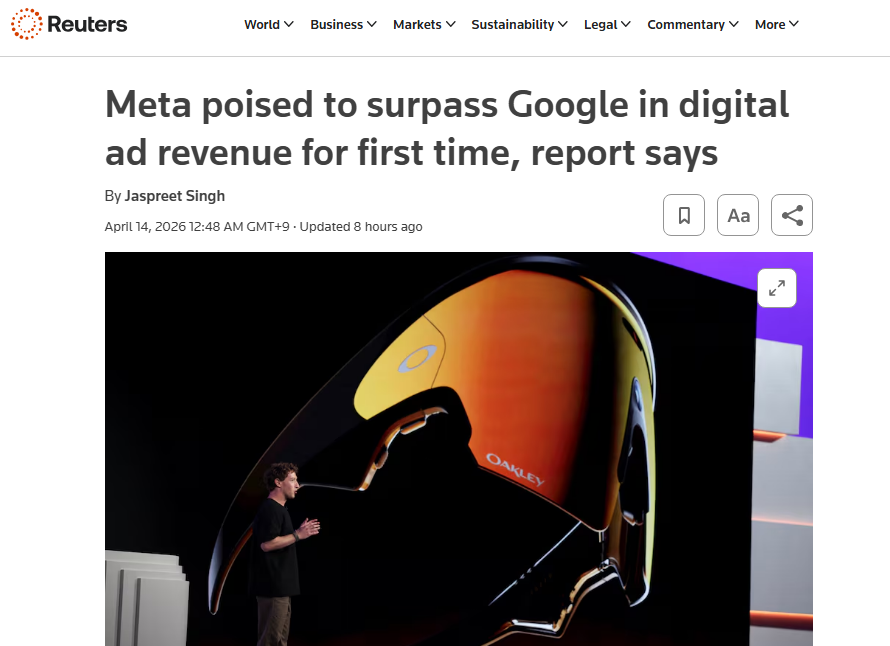This screenshot has height=646, width=890.
Task: Open the World section menu
Action: pyautogui.click(x=262, y=24)
